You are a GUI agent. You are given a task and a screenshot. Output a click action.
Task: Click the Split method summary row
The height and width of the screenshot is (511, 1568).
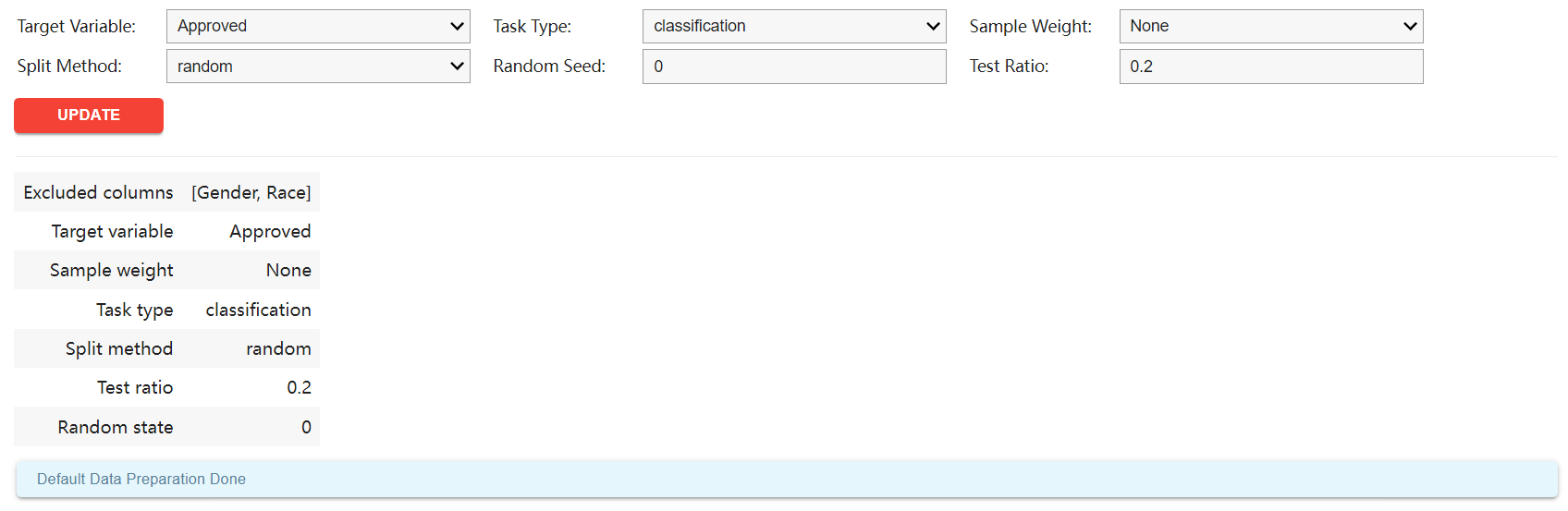click(x=166, y=348)
